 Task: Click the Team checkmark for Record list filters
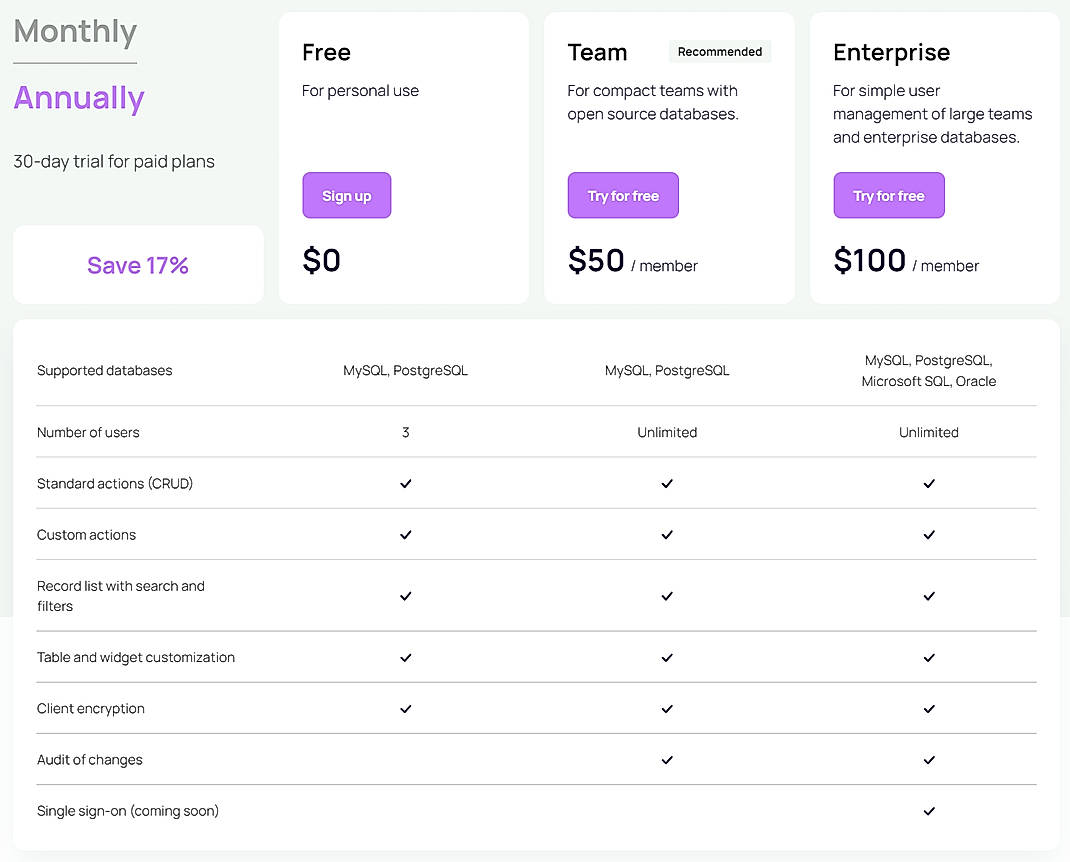point(667,596)
